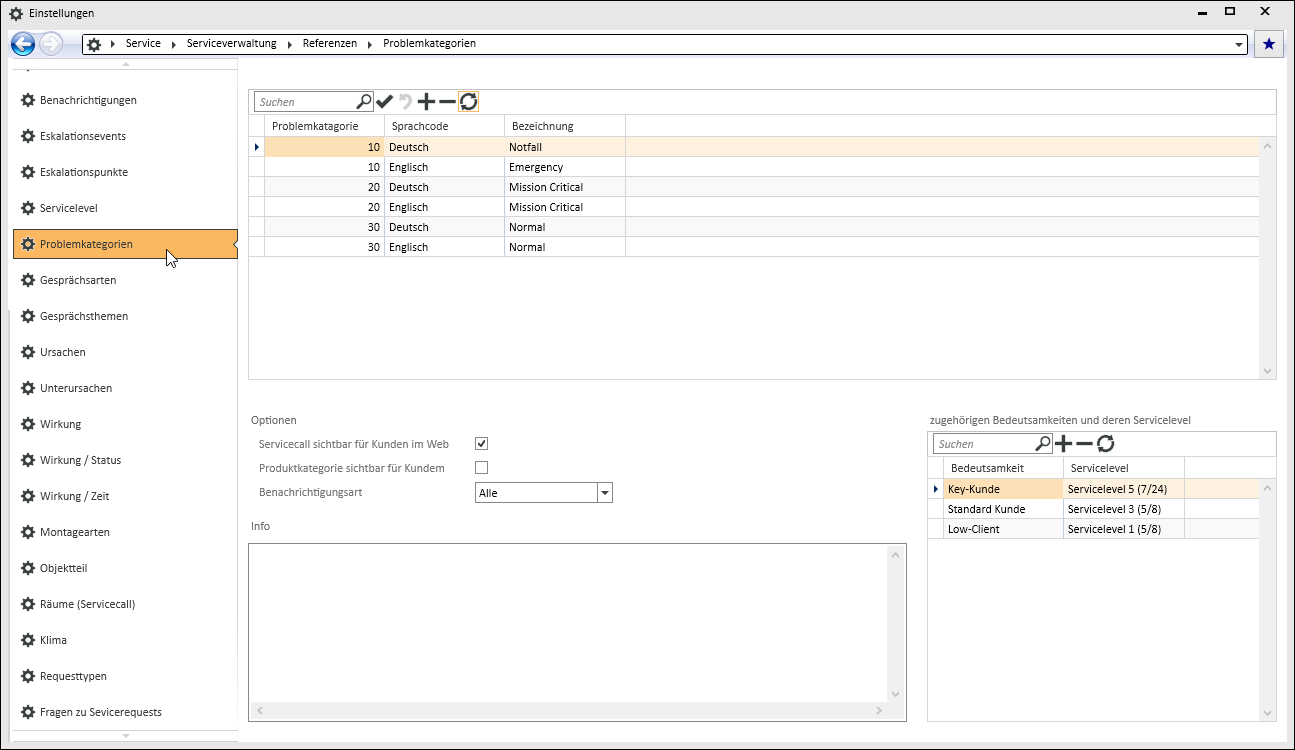1295x750 pixels.
Task: Click the gear icon in the breadcrumb bar
Action: click(x=94, y=45)
